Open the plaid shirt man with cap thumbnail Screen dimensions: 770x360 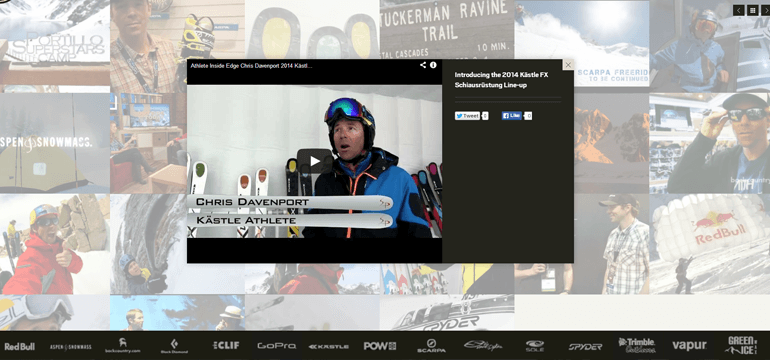tap(612, 244)
